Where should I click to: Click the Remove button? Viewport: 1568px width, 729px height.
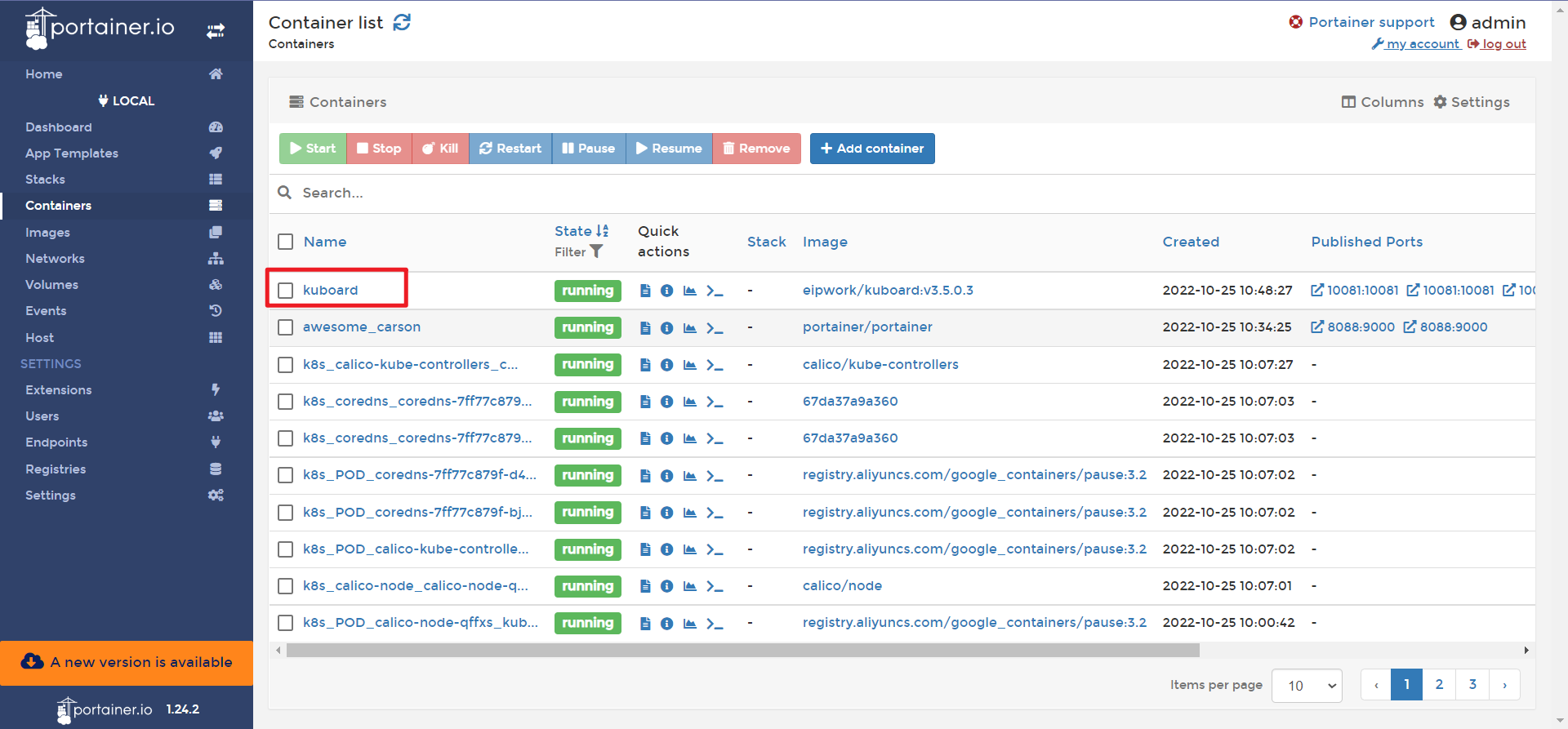(756, 149)
